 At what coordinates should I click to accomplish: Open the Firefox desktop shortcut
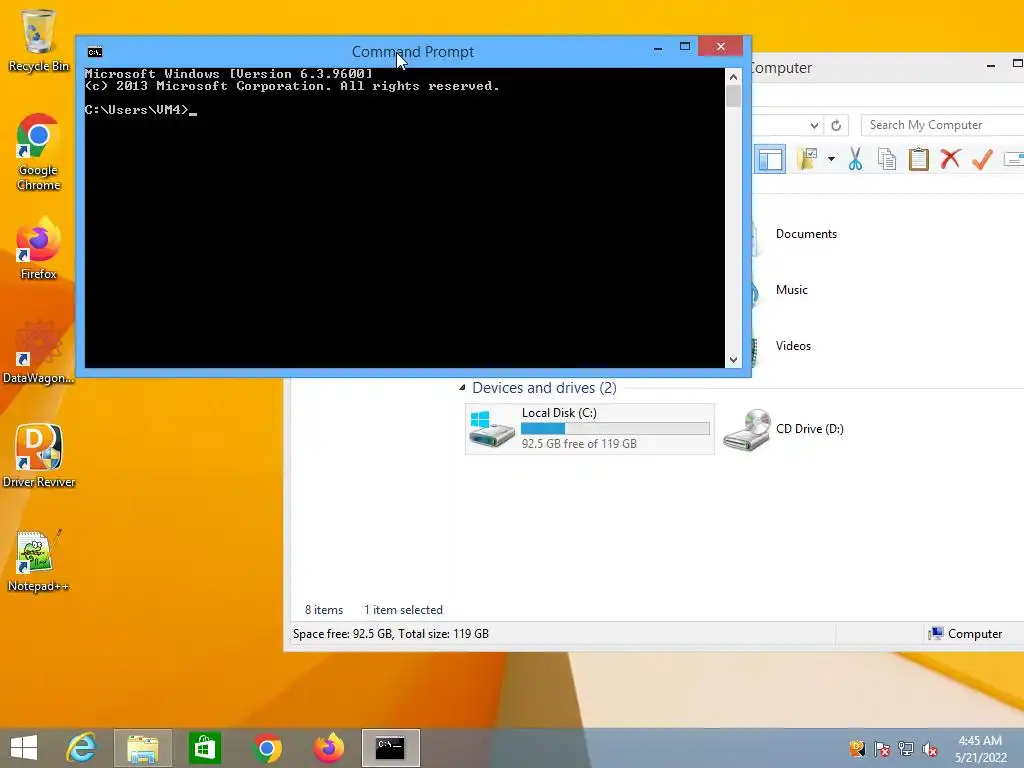[38, 248]
